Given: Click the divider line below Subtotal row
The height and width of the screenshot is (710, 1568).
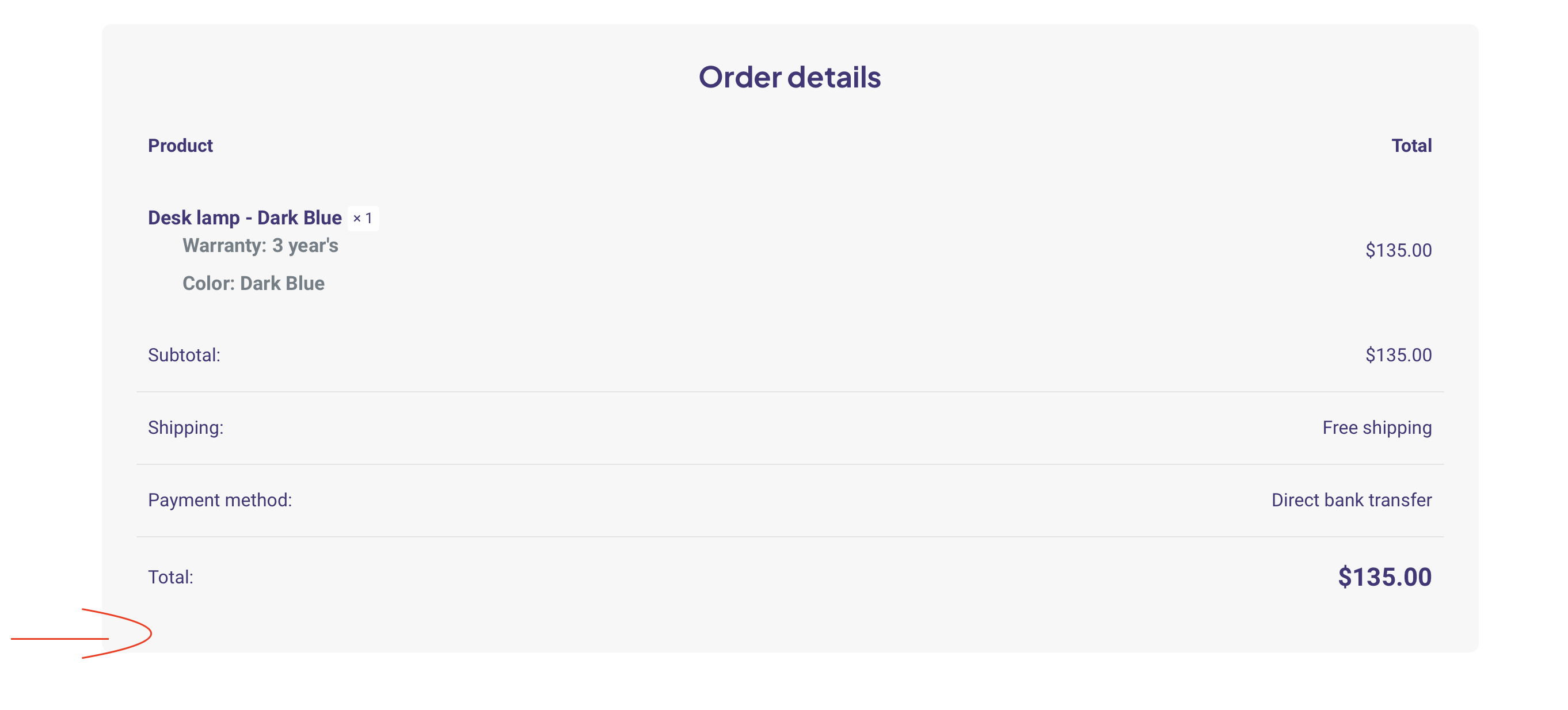Looking at the screenshot, I should coord(790,392).
